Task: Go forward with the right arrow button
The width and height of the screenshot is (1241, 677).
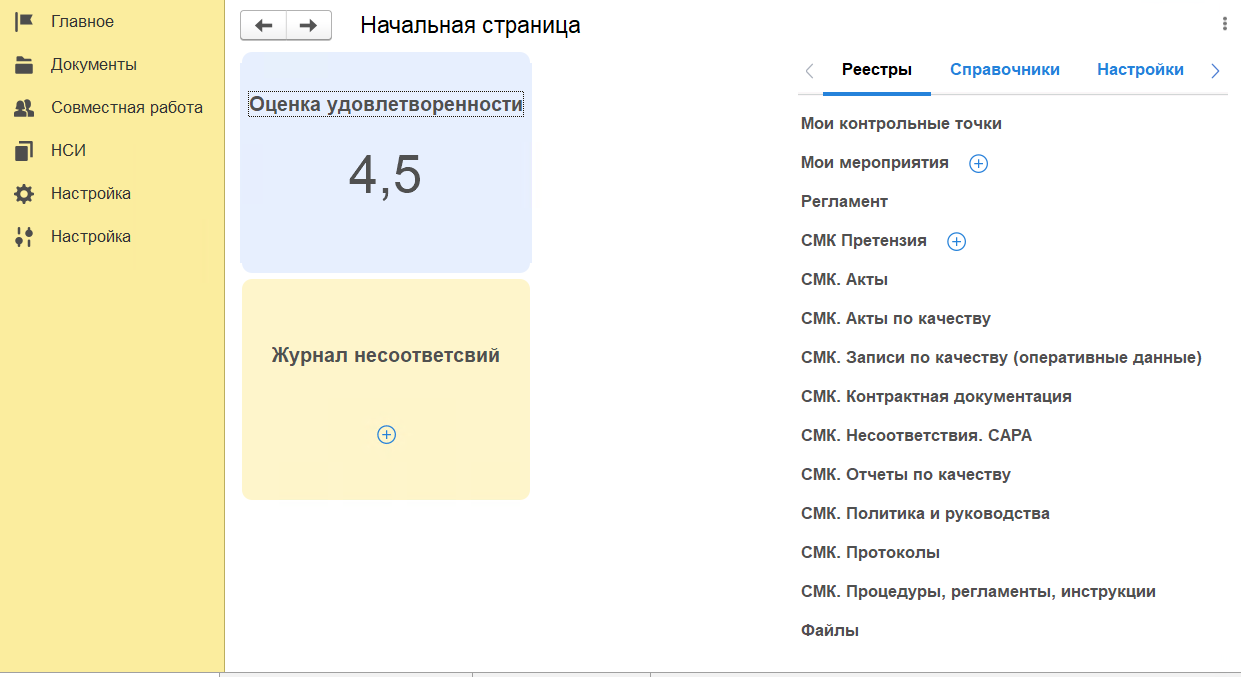Action: pos(309,26)
